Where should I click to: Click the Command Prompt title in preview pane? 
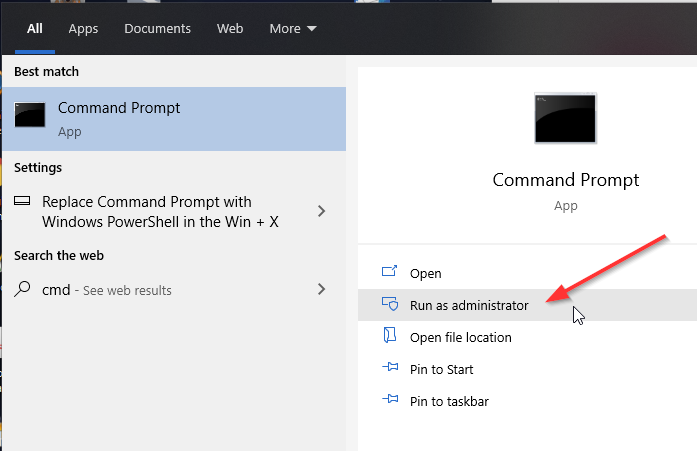pyautogui.click(x=565, y=180)
